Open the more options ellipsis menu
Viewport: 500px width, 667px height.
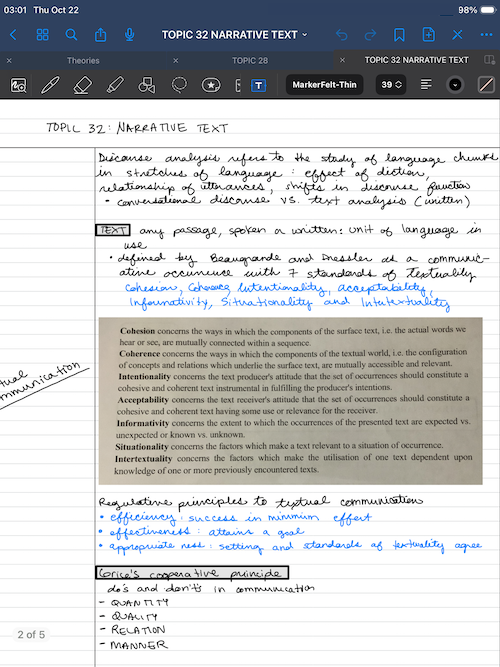(486, 34)
